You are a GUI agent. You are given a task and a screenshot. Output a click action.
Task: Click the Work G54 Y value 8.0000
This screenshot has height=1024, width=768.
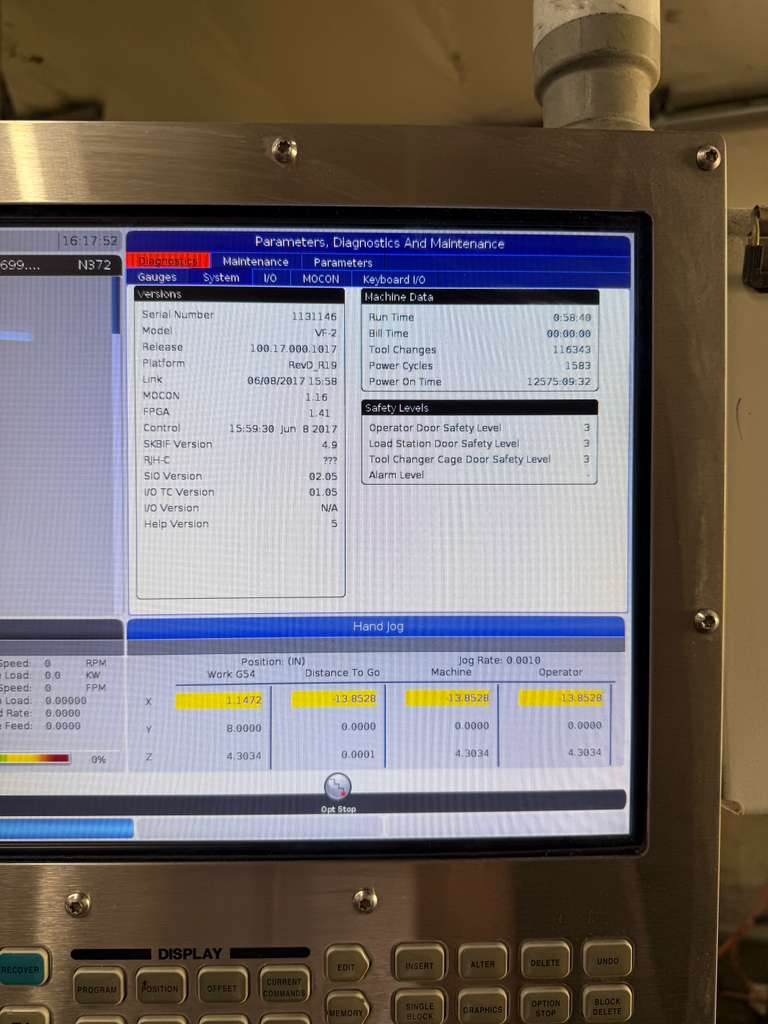pyautogui.click(x=244, y=728)
